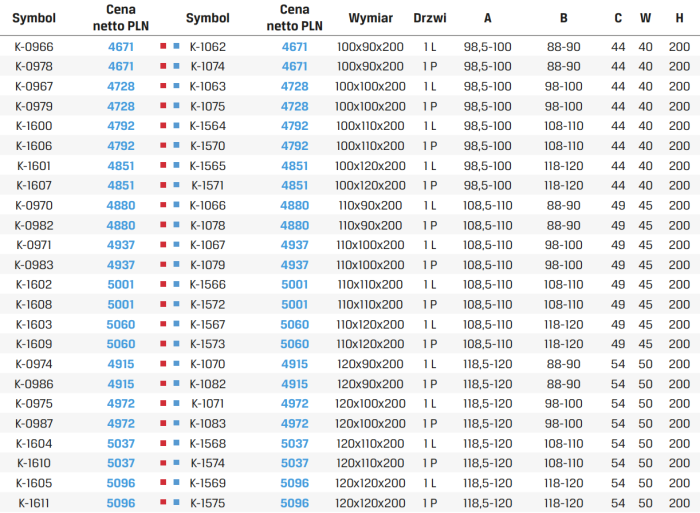Click the price 4671 next to K-0966
Screen dimensions: 700x513
click(x=121, y=47)
